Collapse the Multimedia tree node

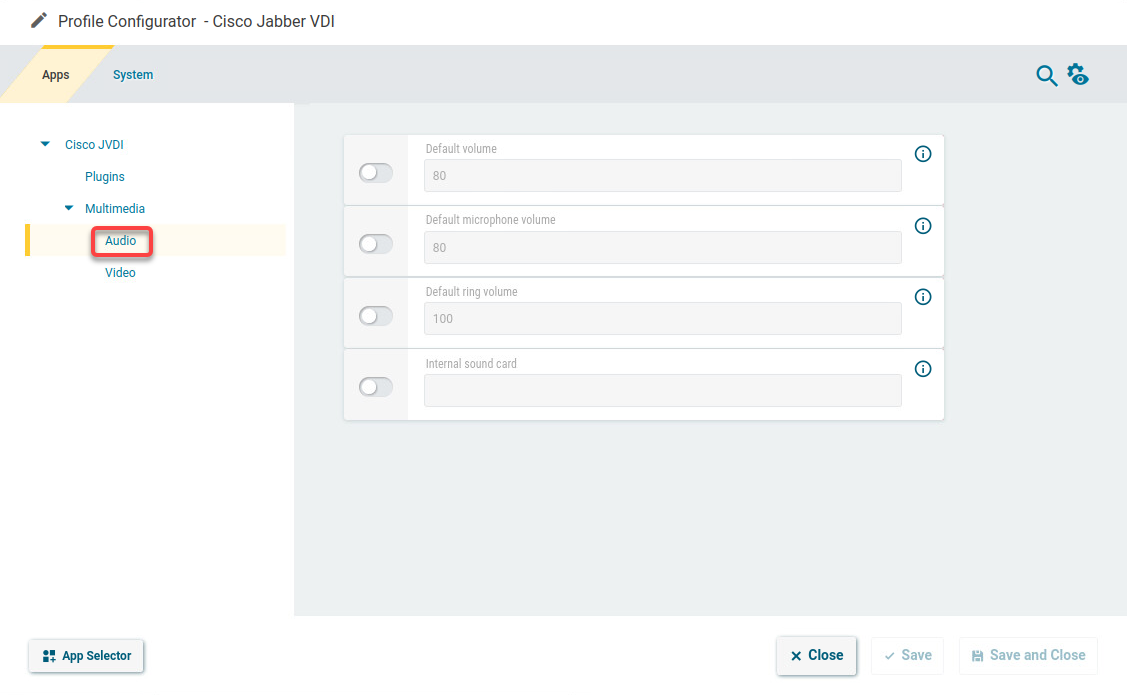[x=69, y=209]
